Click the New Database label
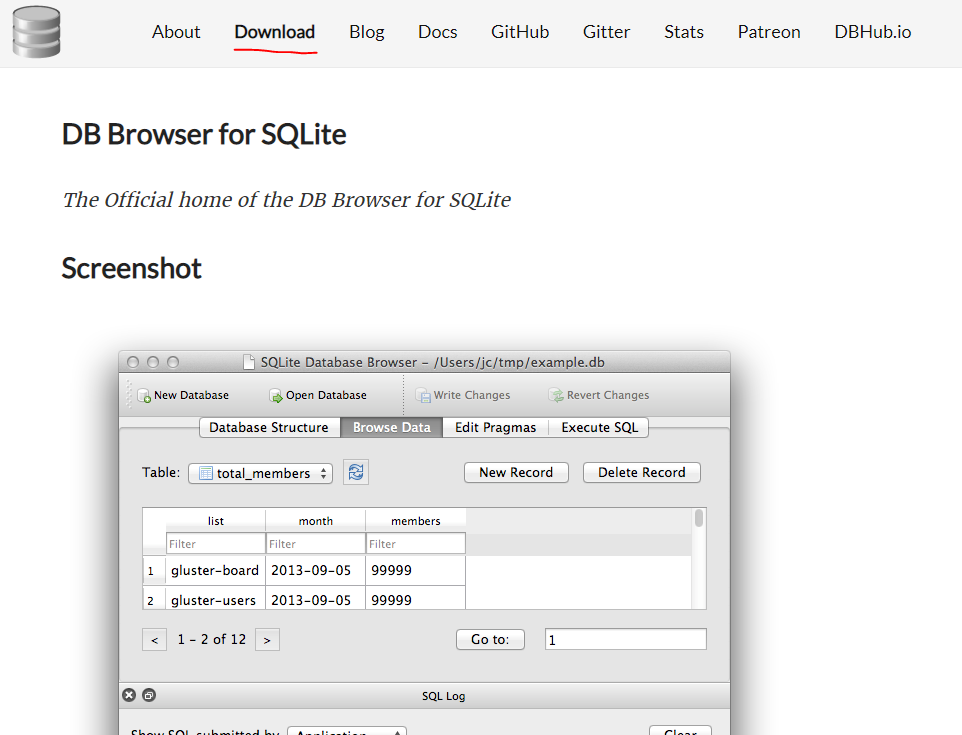 click(191, 395)
